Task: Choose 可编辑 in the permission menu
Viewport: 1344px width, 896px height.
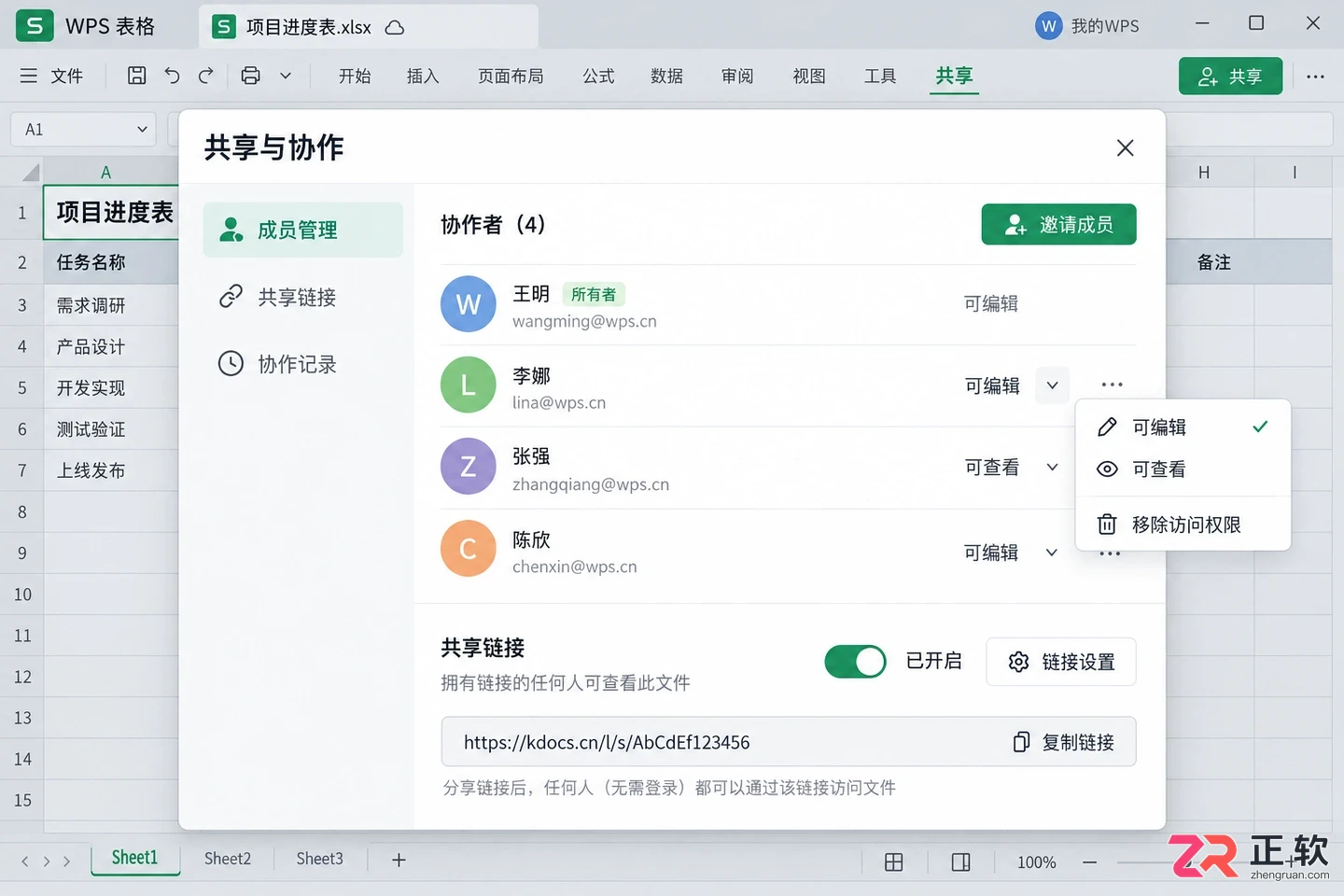Action: pos(1183,427)
